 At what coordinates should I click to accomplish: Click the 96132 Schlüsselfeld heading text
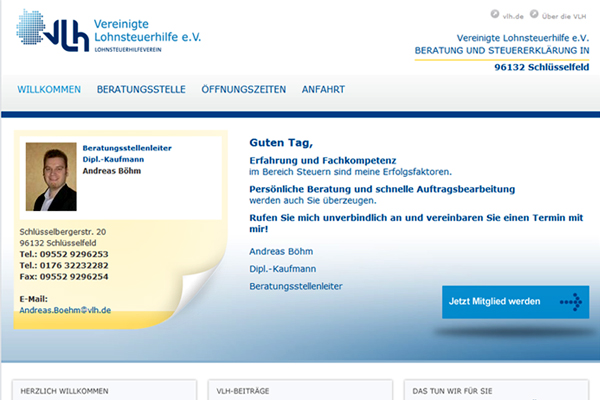541,67
